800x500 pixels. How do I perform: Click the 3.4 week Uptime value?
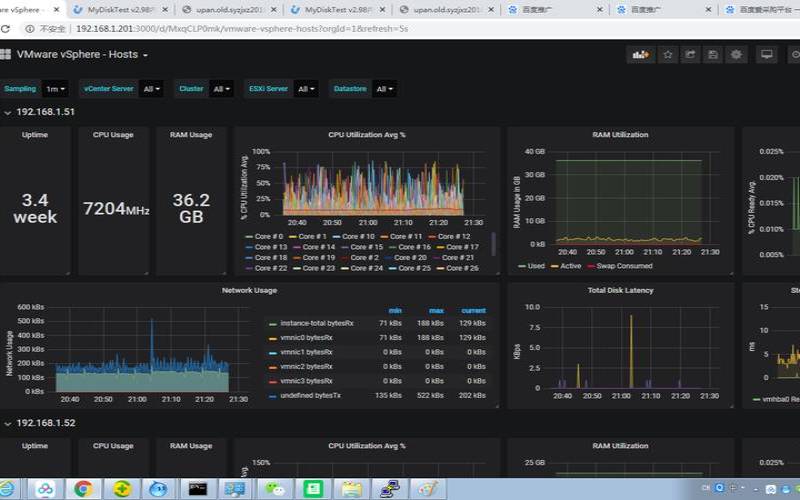click(35, 208)
